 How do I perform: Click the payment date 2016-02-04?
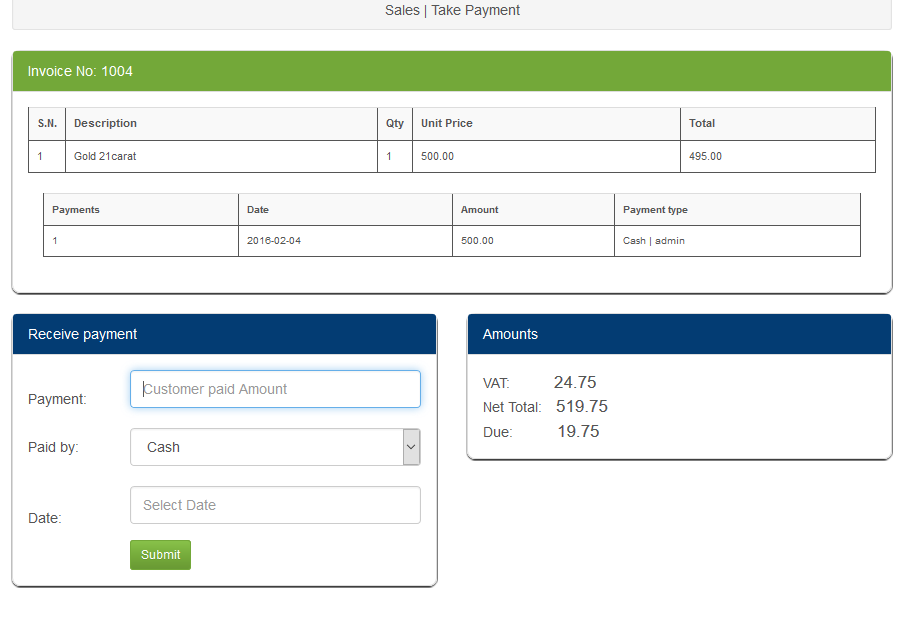tap(274, 241)
